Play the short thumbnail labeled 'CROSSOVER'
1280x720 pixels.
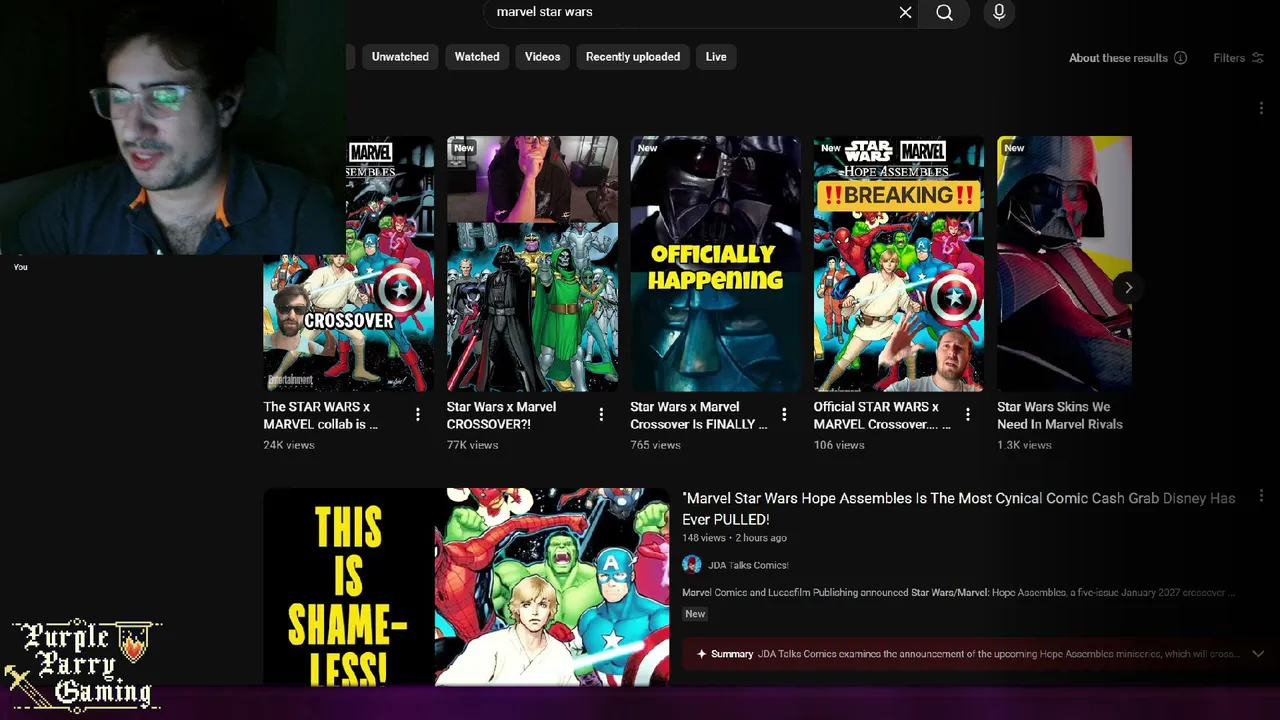(x=349, y=264)
